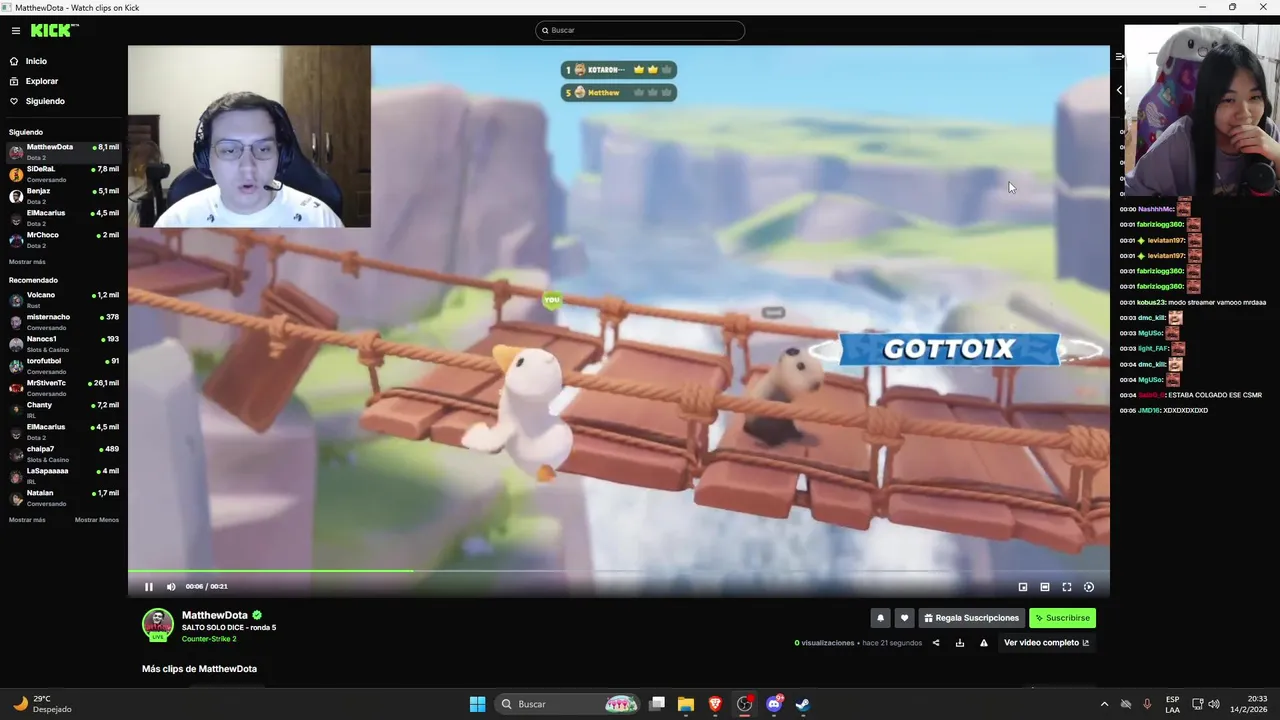Open File Explorer from taskbar

(x=686, y=704)
